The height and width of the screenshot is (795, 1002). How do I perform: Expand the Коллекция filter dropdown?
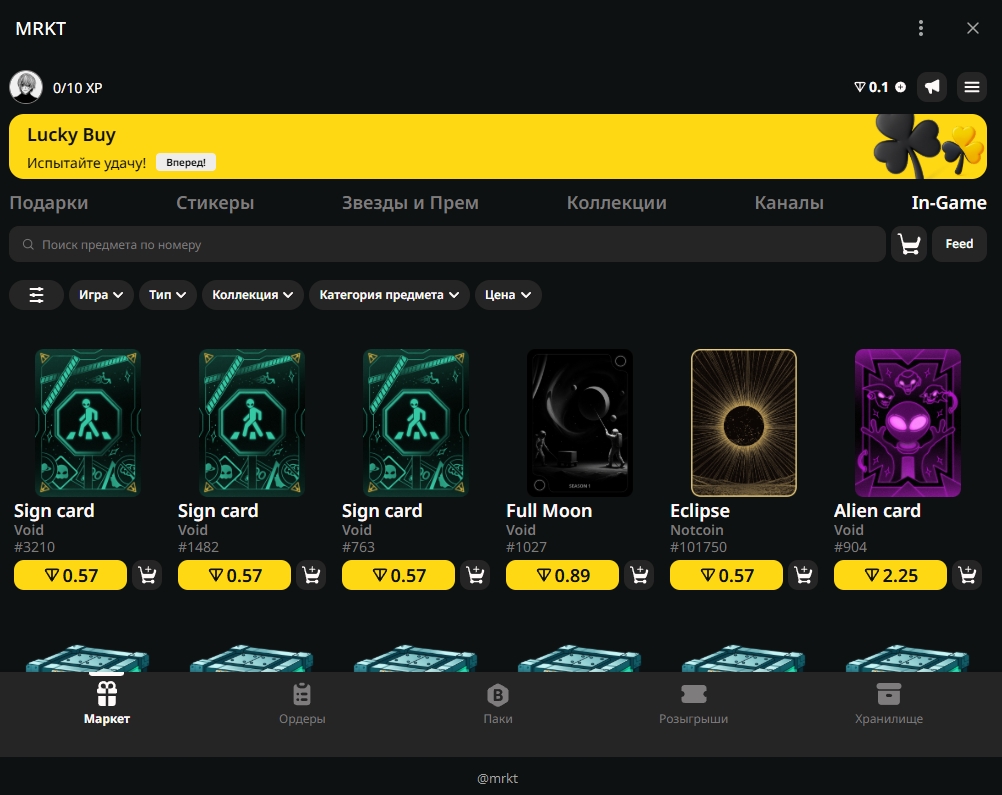253,295
